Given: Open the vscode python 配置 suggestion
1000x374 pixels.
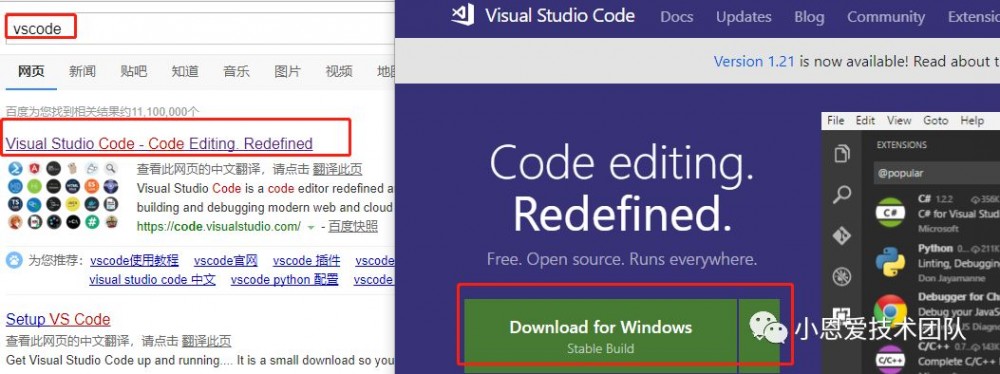Looking at the screenshot, I should 284,280.
